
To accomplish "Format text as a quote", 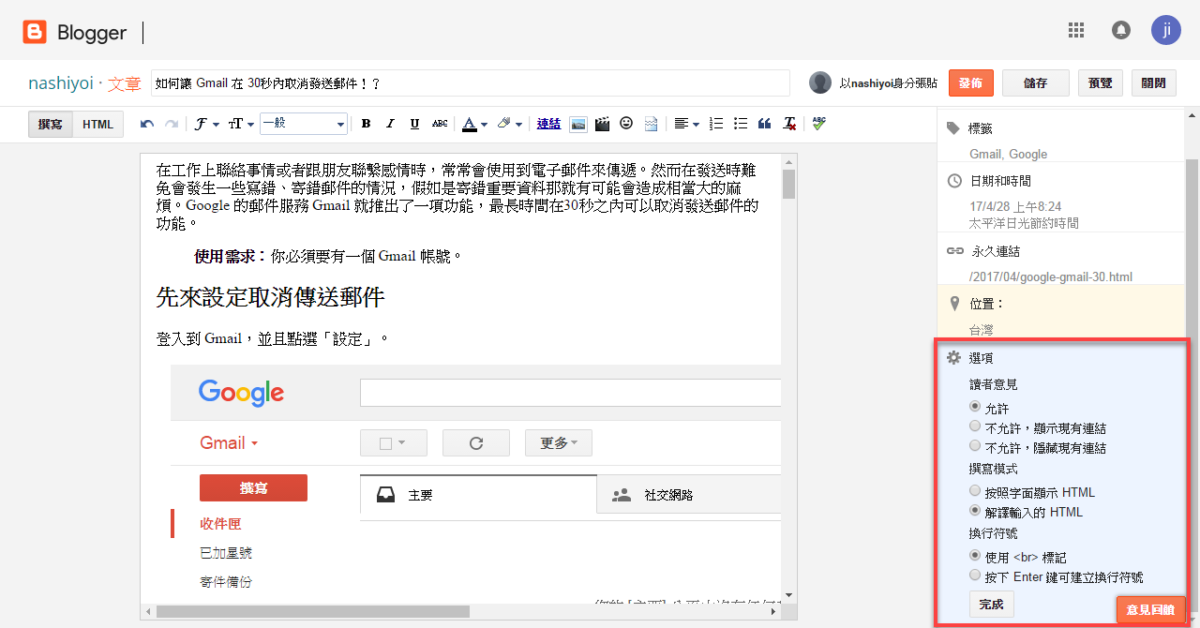I will 765,124.
